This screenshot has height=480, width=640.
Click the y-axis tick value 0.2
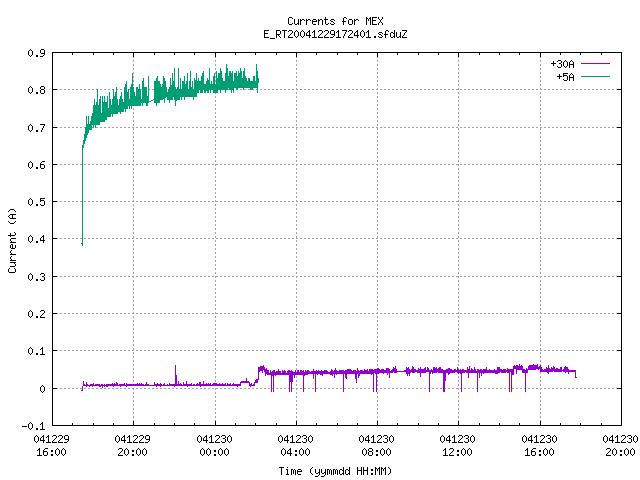click(36, 314)
